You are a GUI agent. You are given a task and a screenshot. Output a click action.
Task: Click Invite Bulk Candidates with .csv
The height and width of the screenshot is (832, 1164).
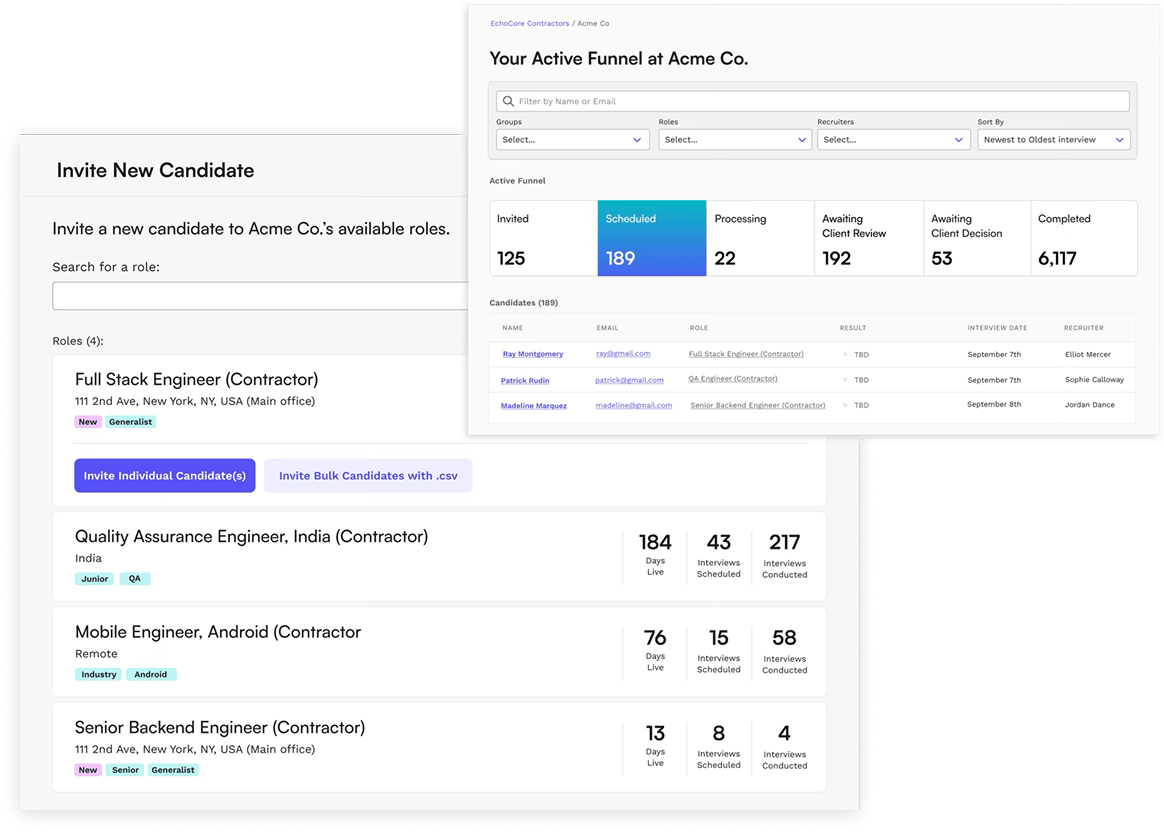click(368, 476)
